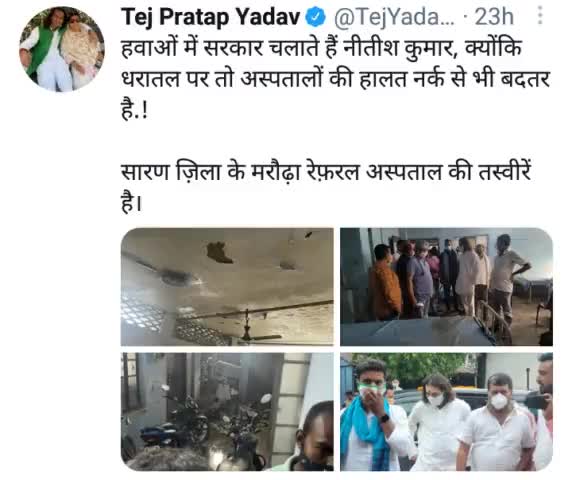View the damaged ceiling and fan photo
This screenshot has width=572, height=480.
(227, 287)
